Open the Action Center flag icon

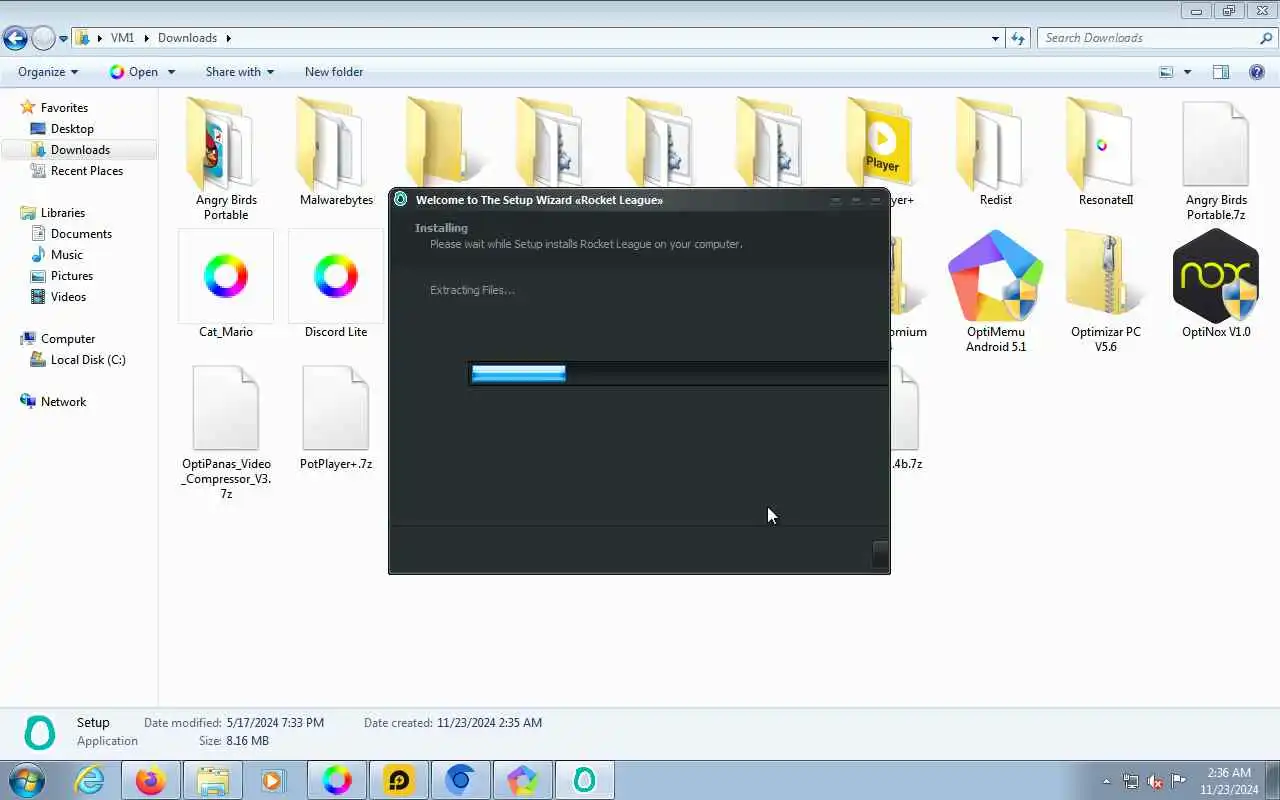pos(1179,781)
